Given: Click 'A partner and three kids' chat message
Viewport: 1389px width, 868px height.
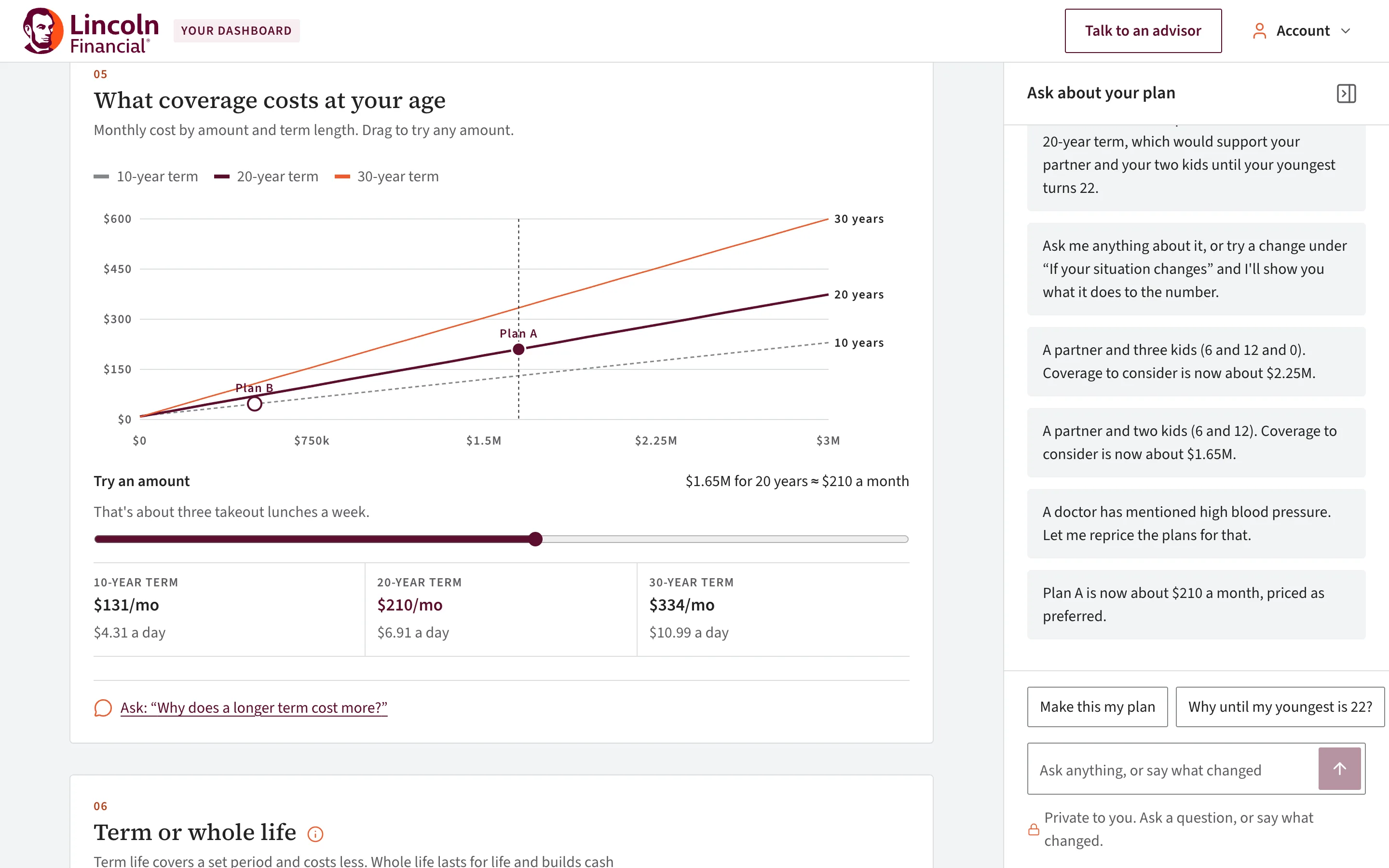Looking at the screenshot, I should [1196, 362].
